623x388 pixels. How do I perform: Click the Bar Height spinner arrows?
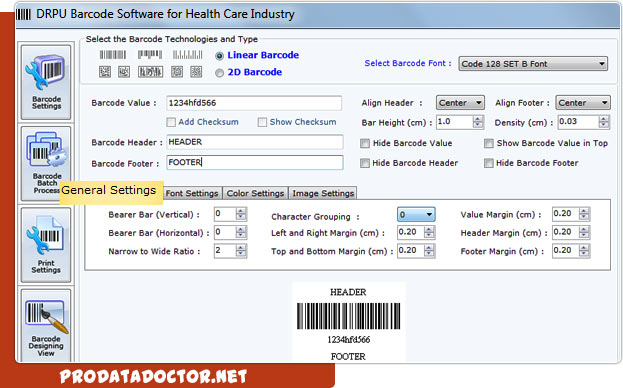coord(478,122)
